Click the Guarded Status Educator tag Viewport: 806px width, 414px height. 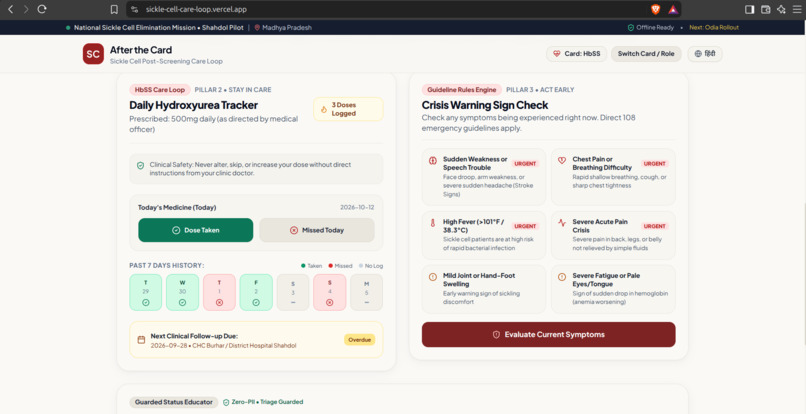tap(174, 402)
